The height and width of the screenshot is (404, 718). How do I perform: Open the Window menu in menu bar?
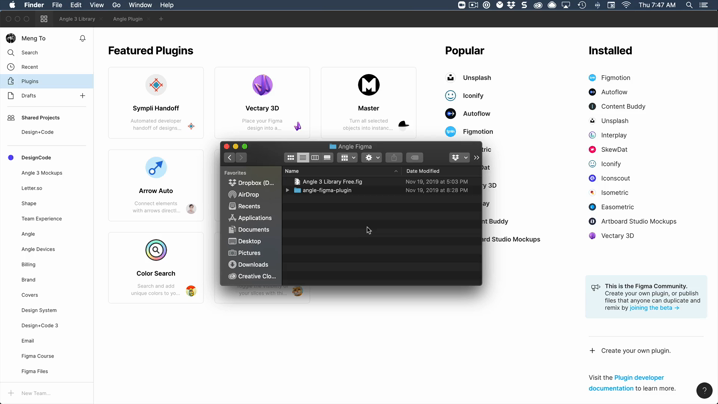tap(140, 5)
